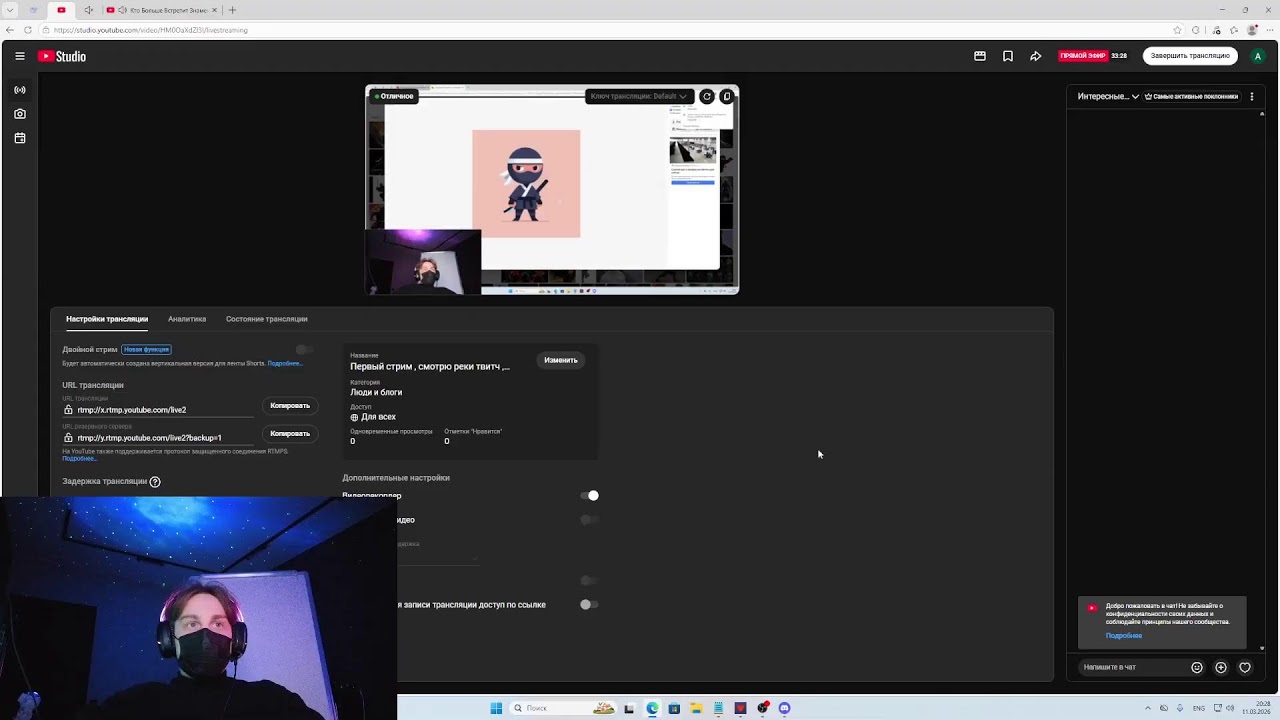Open Подробнее link in chat welcome notice
This screenshot has width=1280, height=720.
[1124, 636]
